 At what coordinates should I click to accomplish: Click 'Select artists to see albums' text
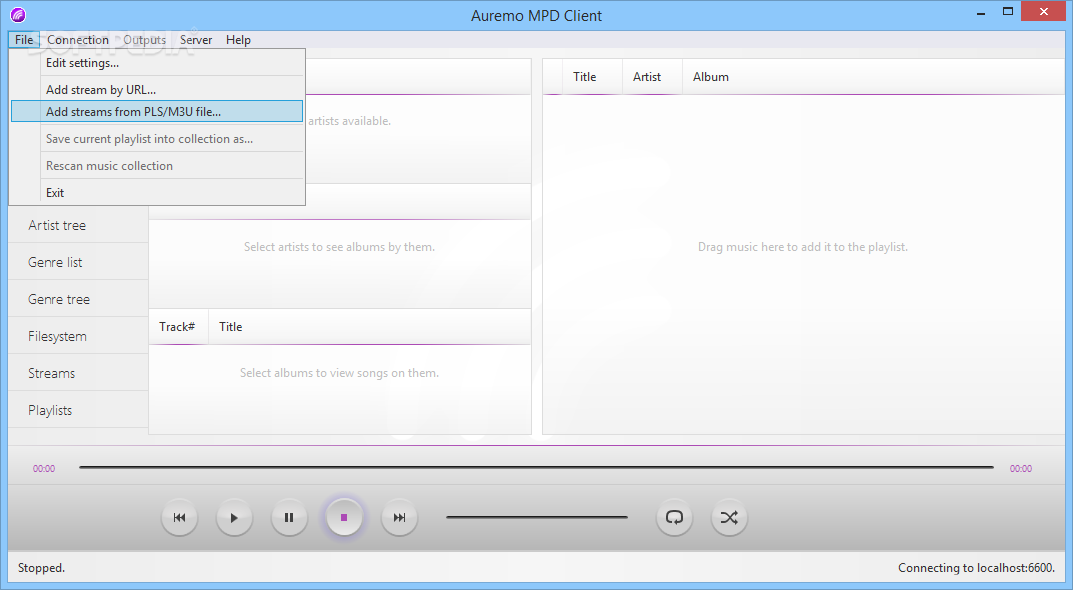tap(339, 246)
